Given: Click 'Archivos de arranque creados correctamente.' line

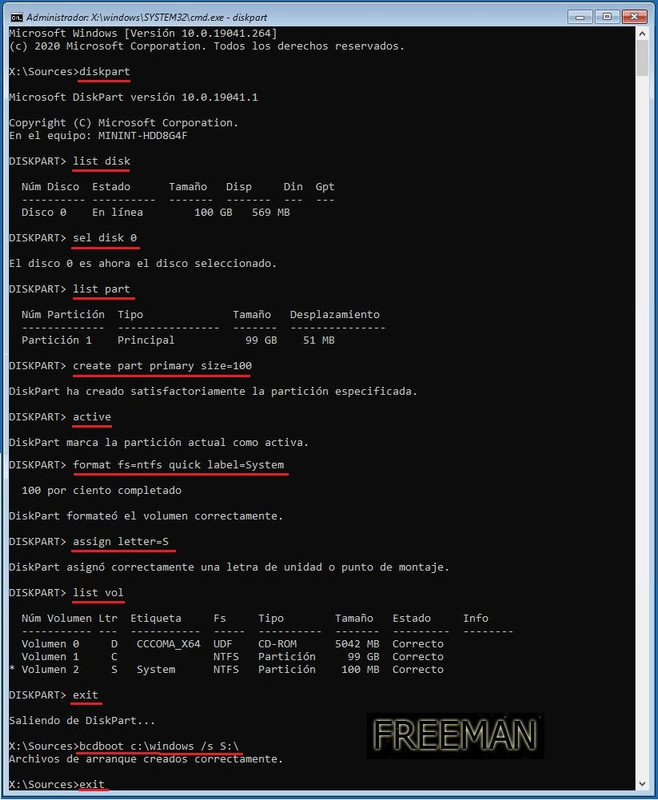Looking at the screenshot, I should pyautogui.click(x=146, y=759).
